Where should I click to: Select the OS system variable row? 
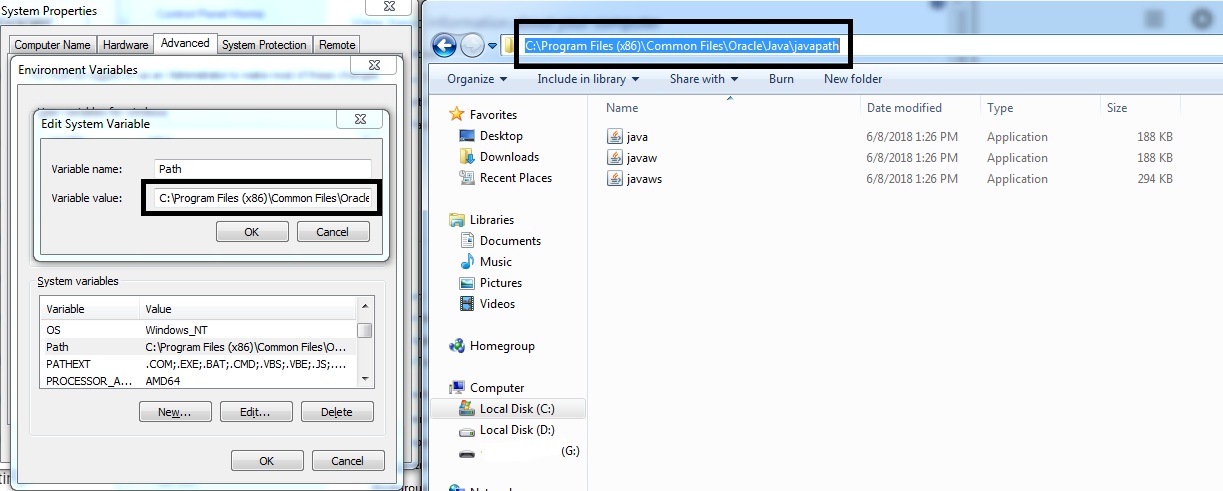(198, 330)
